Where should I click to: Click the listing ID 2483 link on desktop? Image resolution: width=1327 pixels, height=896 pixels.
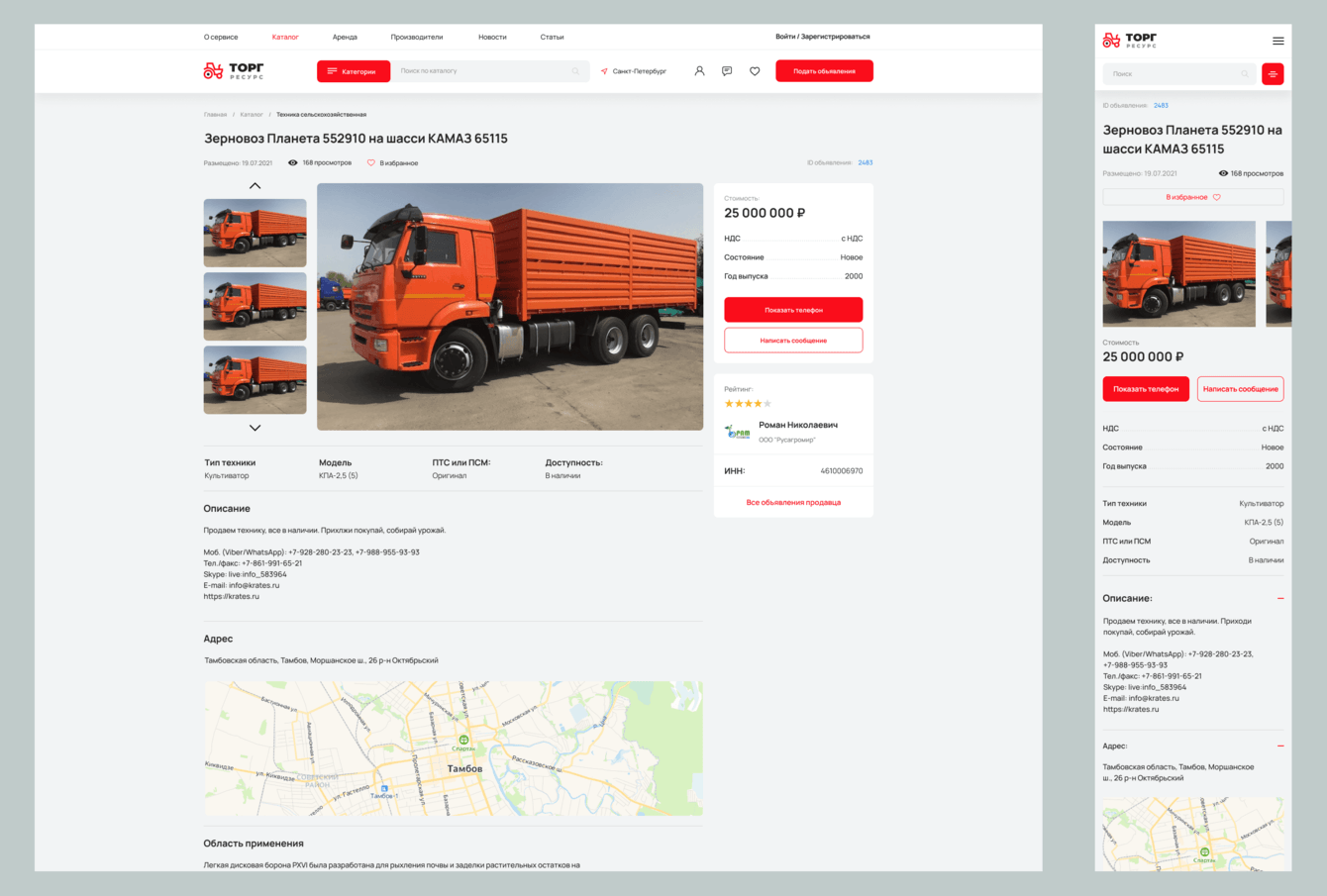(866, 162)
